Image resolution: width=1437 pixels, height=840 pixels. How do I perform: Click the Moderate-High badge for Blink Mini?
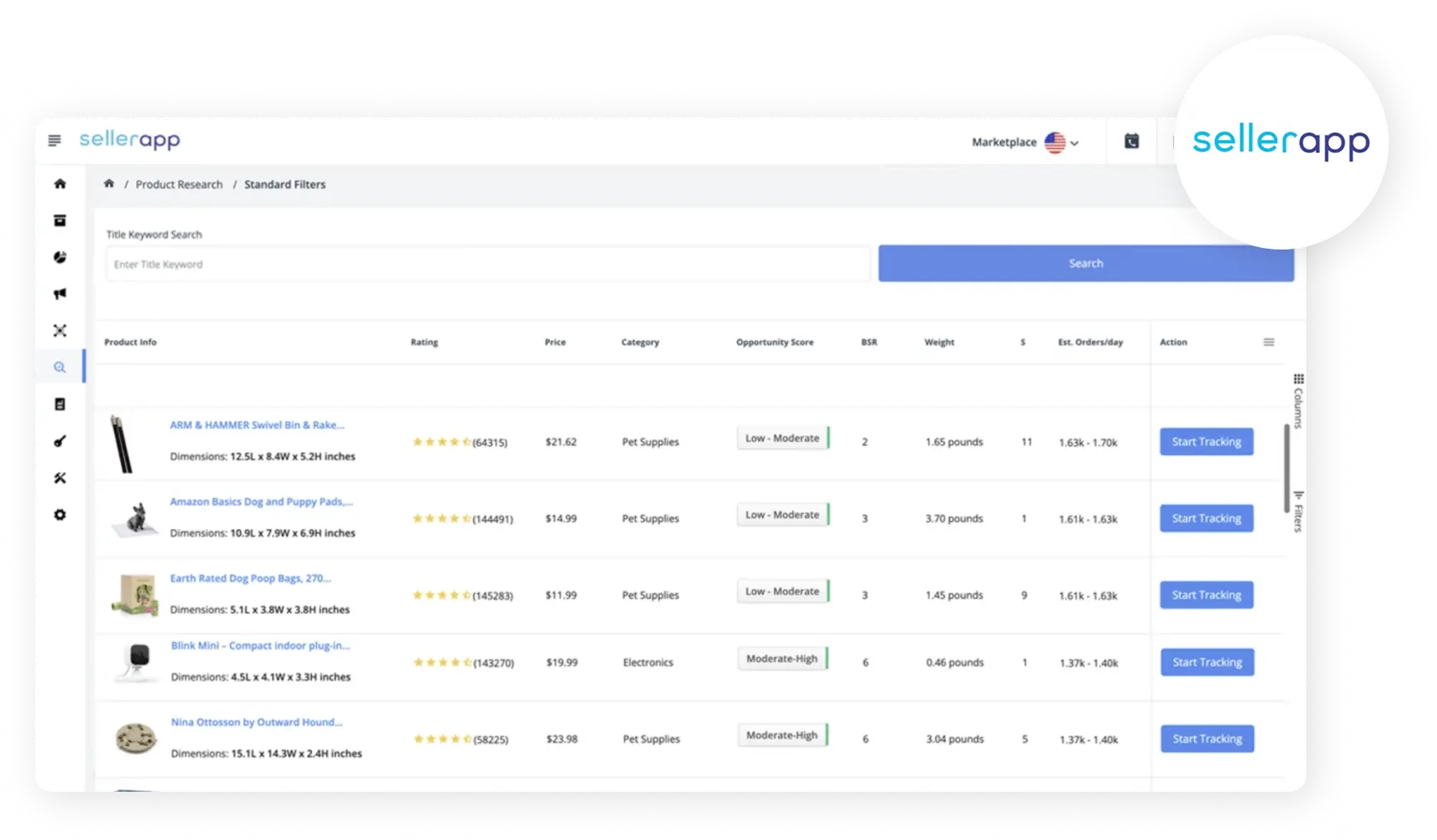click(783, 659)
